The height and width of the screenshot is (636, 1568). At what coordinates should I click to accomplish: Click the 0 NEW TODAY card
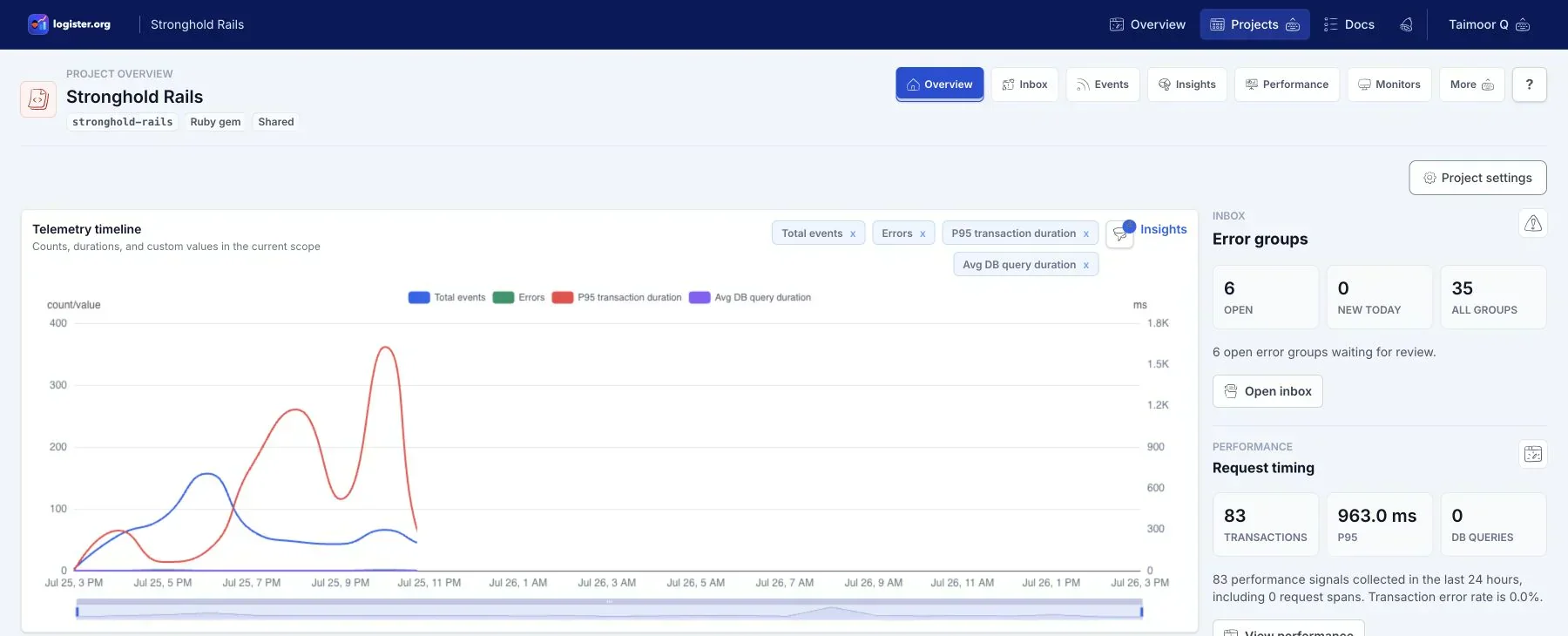coord(1380,297)
